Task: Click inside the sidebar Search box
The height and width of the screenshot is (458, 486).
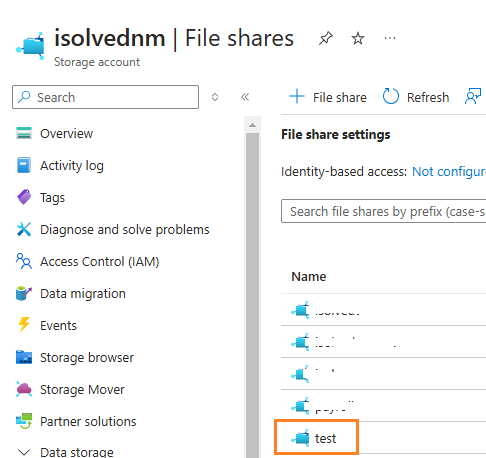Action: [105, 97]
